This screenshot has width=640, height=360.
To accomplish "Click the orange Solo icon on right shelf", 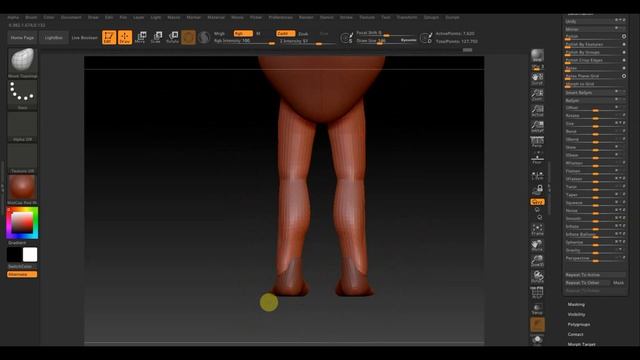I will pos(537,324).
